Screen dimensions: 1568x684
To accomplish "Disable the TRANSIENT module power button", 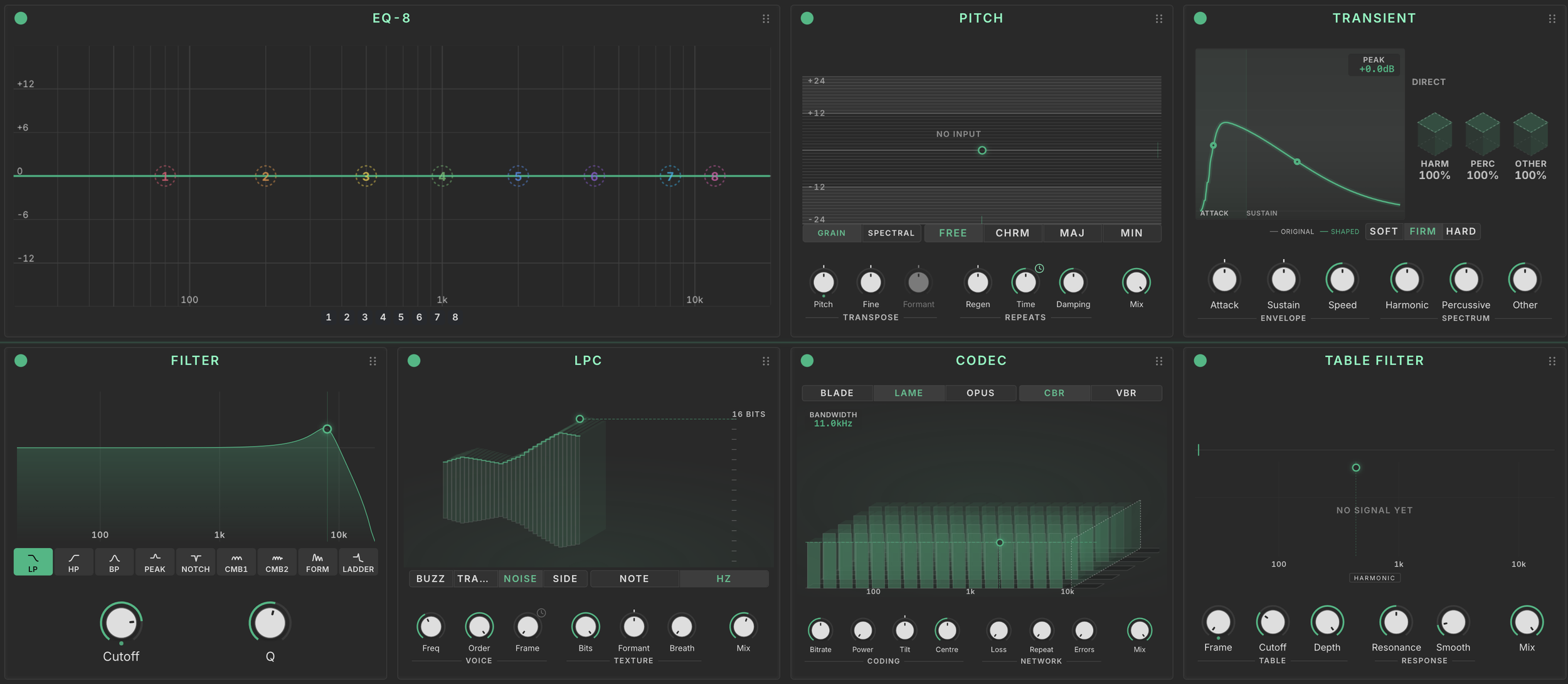I will pos(1200,18).
